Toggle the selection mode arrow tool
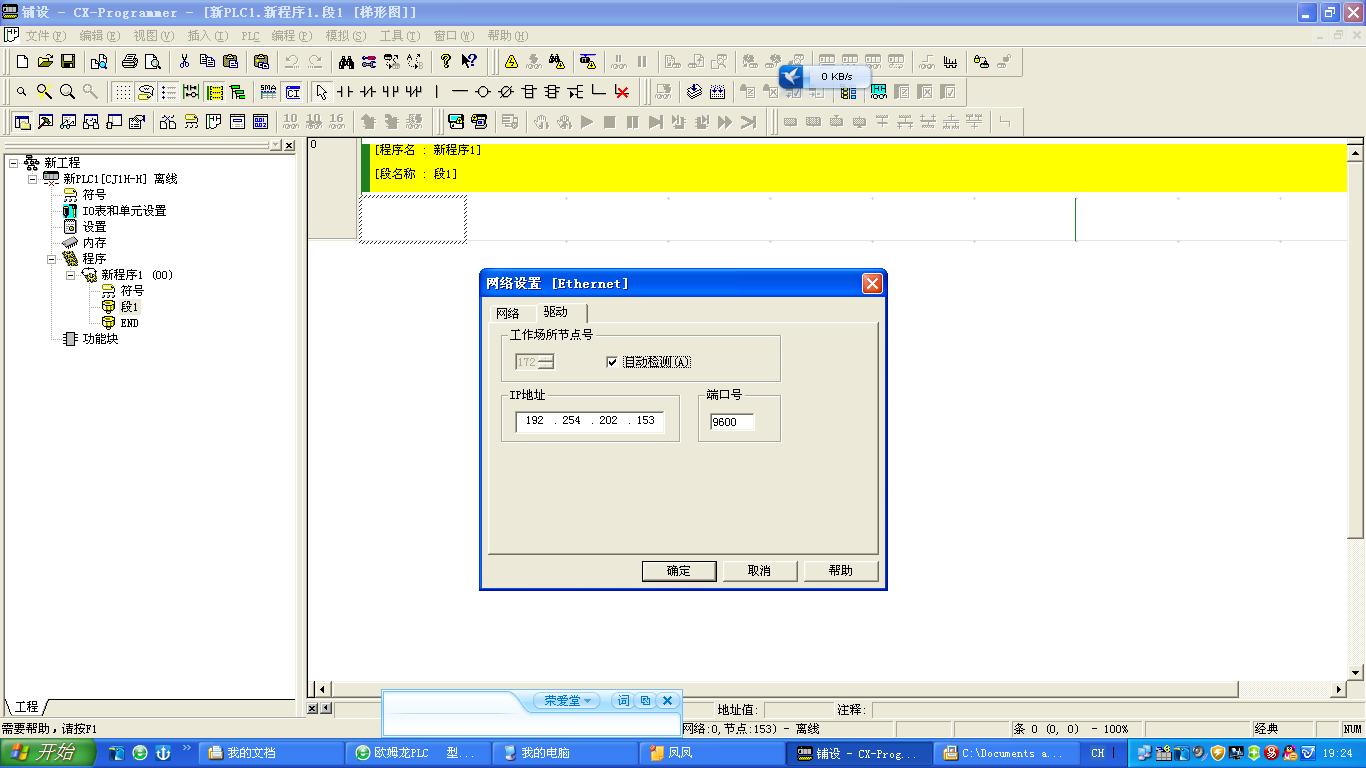The width and height of the screenshot is (1366, 768). tap(321, 92)
